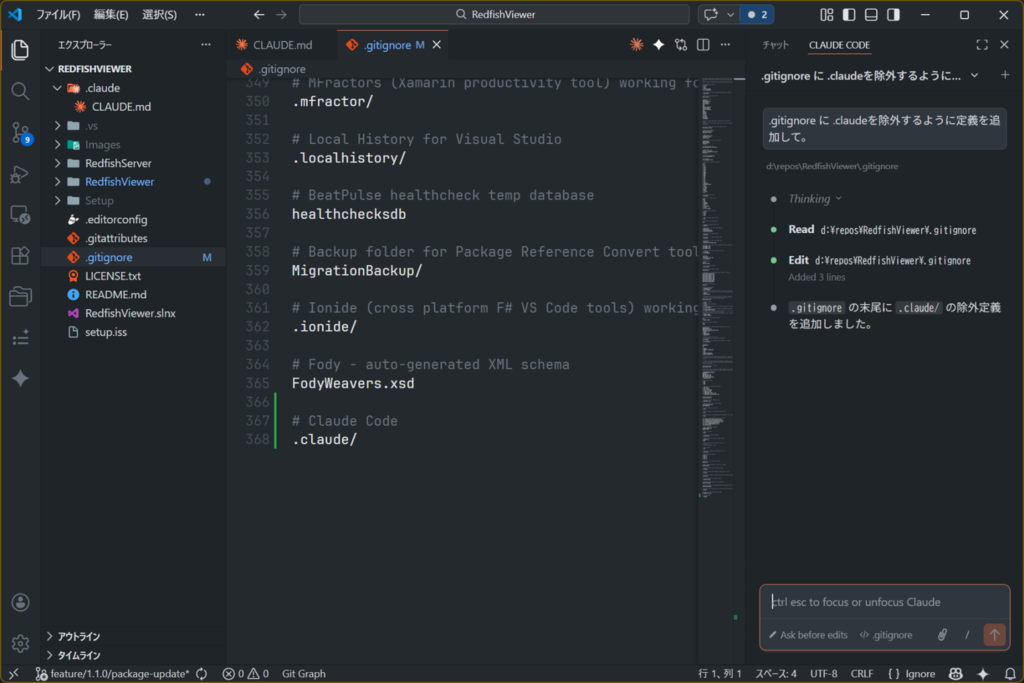The height and width of the screenshot is (683, 1024).
Task: Expand the Thinking block
Action: click(x=814, y=199)
